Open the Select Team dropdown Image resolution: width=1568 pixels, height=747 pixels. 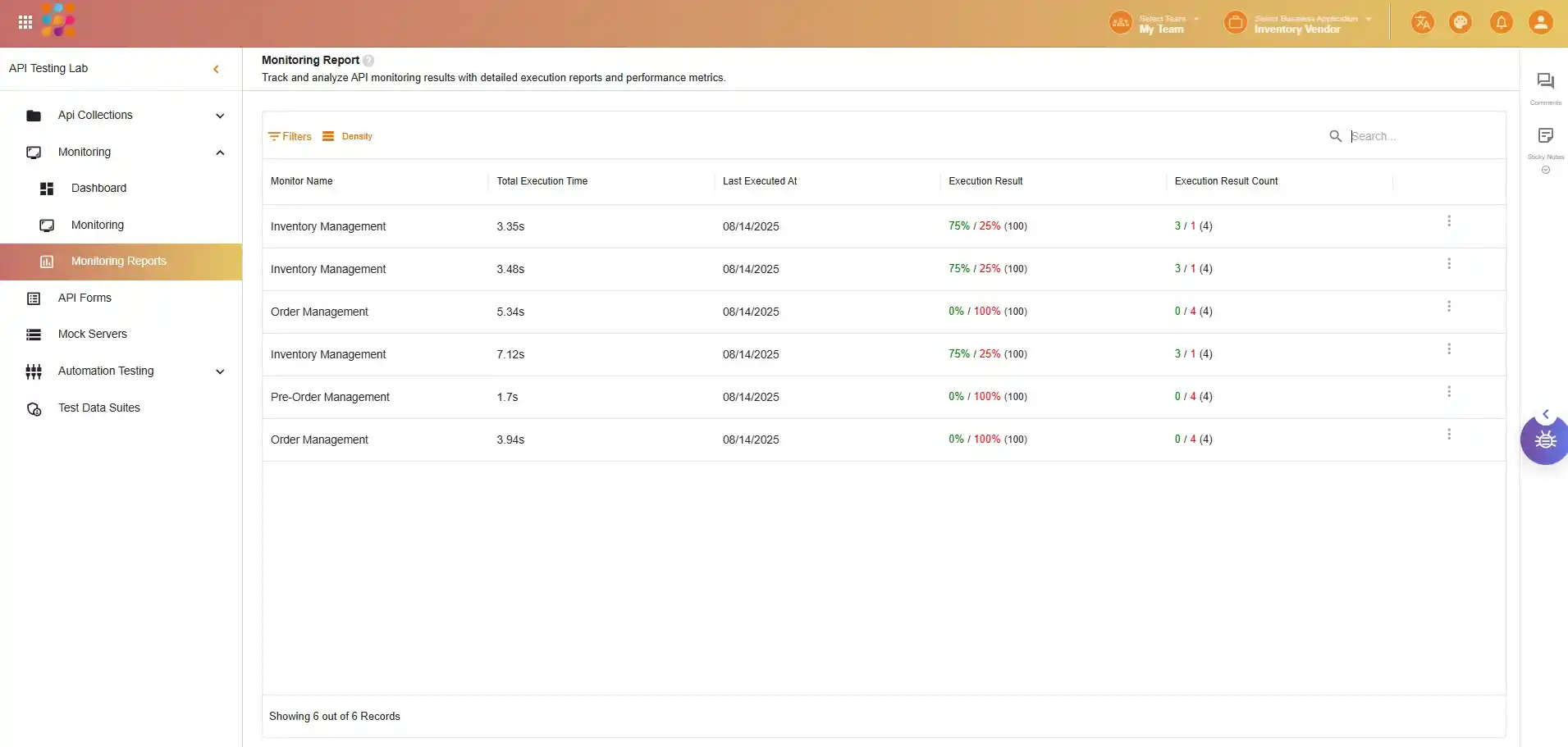(1162, 23)
